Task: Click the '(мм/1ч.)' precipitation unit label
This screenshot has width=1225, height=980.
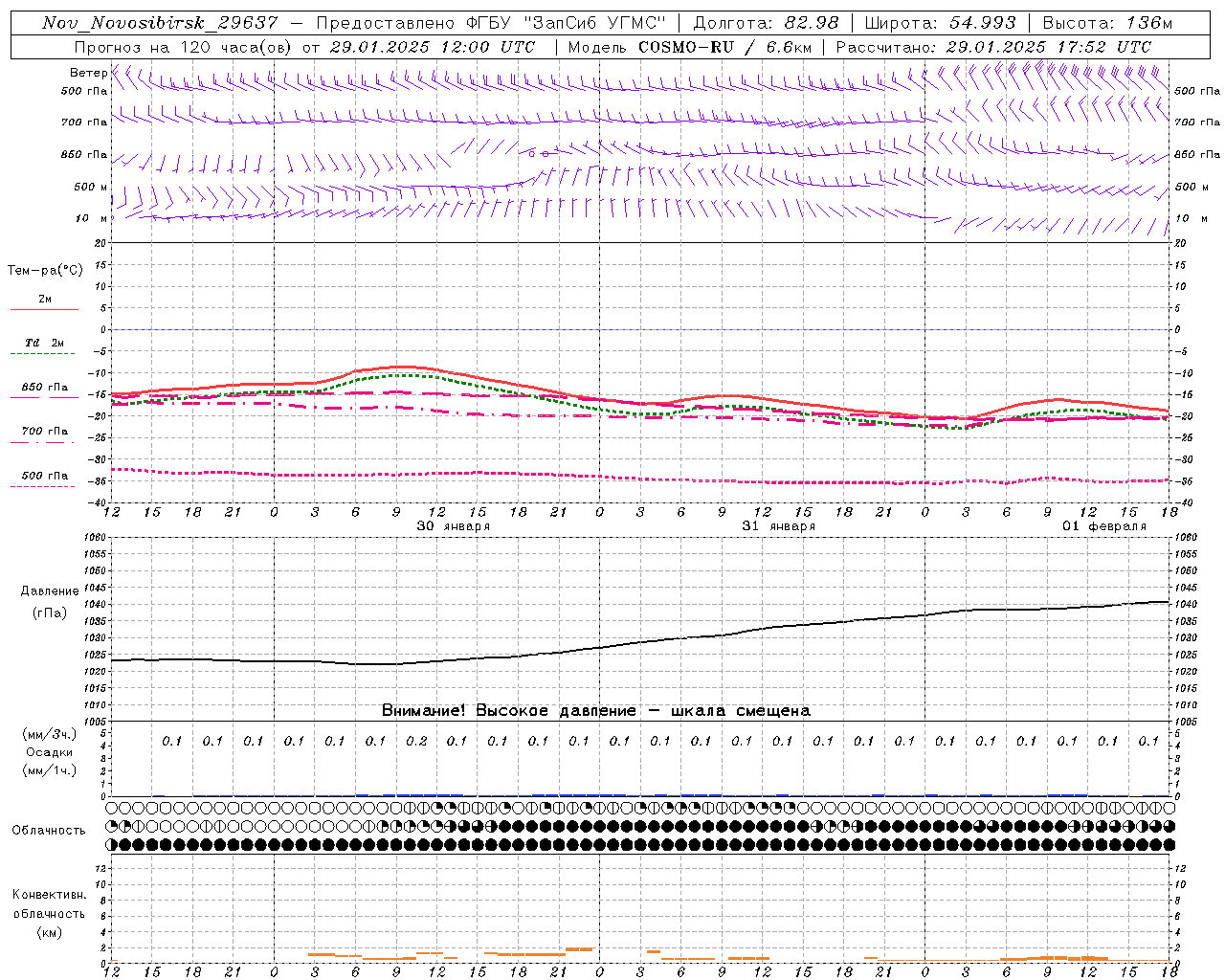Action: click(50, 770)
